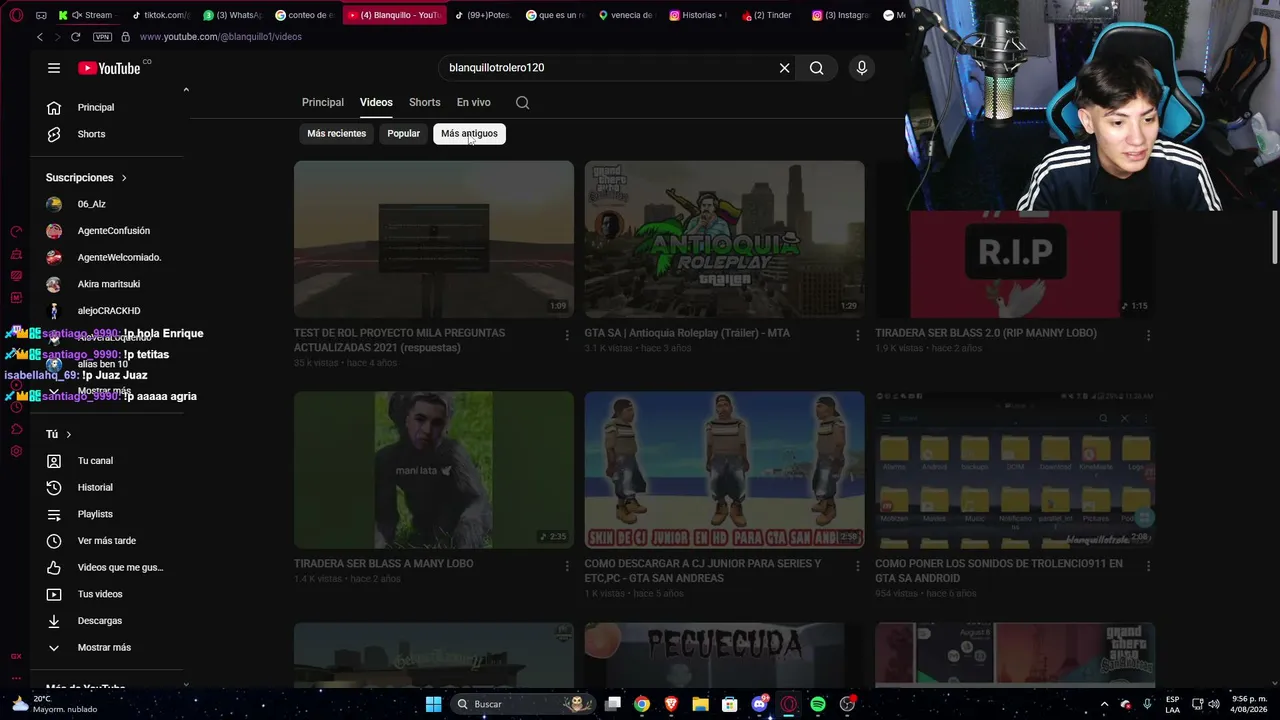Screen dimensions: 1280x720
Task: Show hidden system tray icons
Action: [1104, 704]
